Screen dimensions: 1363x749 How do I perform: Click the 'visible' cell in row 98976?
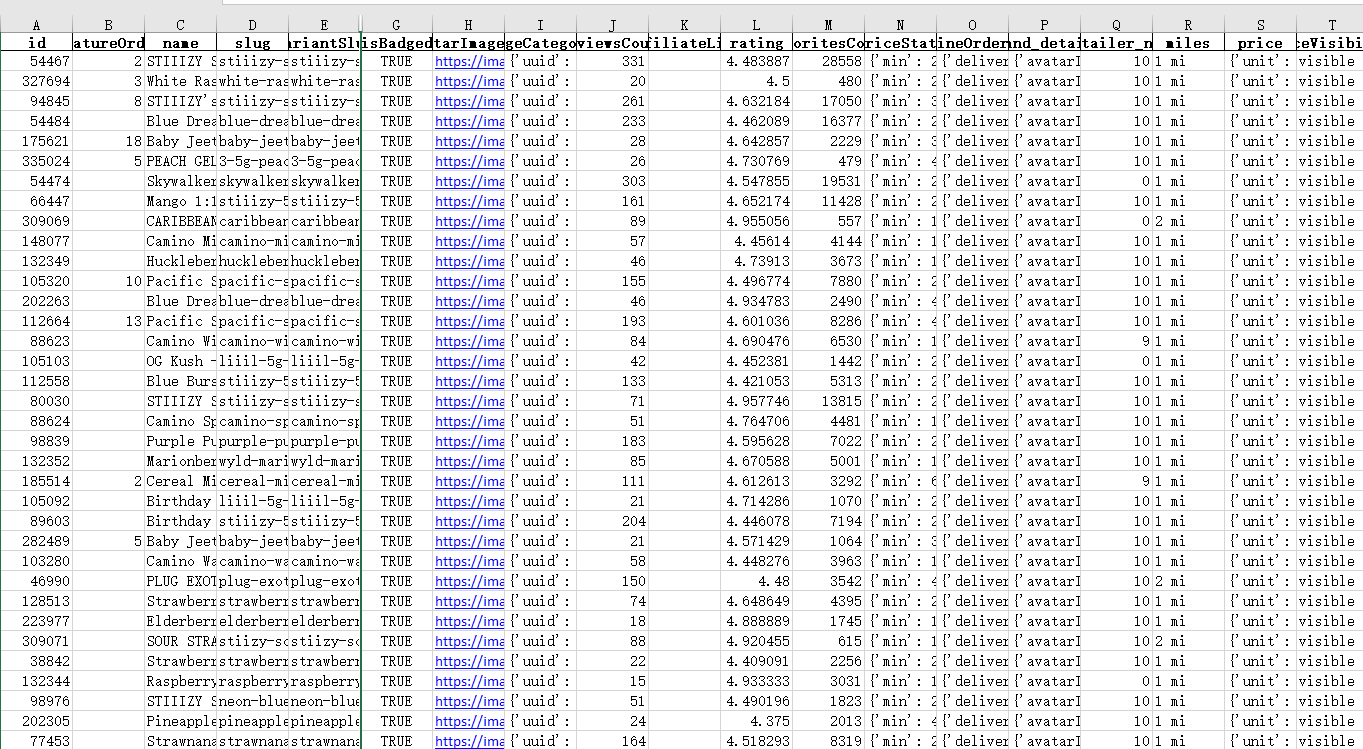1331,701
